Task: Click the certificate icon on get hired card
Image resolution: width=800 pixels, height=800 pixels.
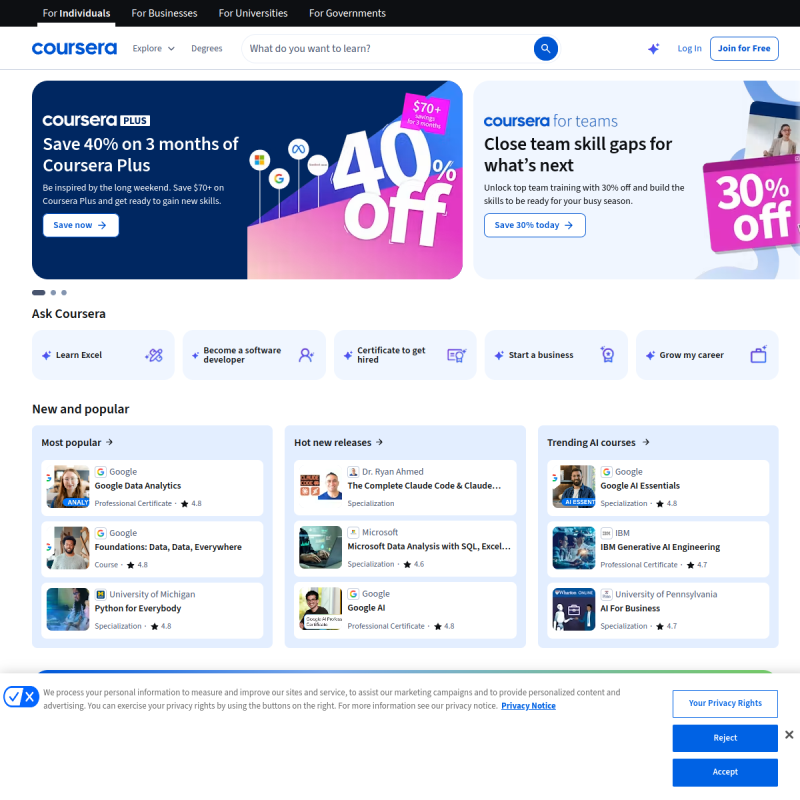Action: point(457,355)
